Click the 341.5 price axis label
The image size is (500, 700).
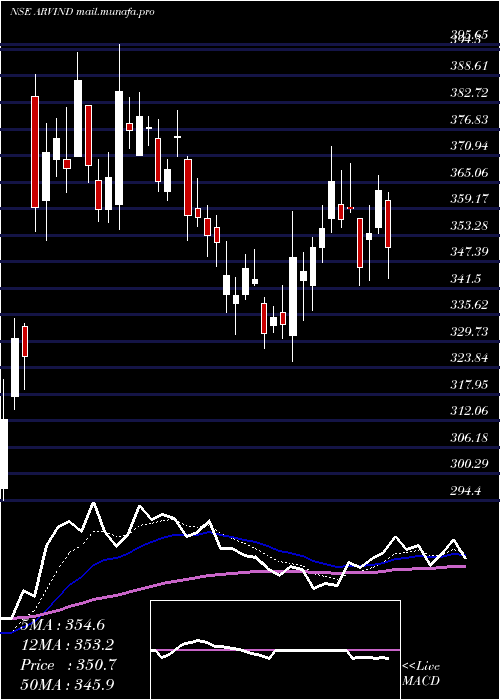click(x=466, y=279)
